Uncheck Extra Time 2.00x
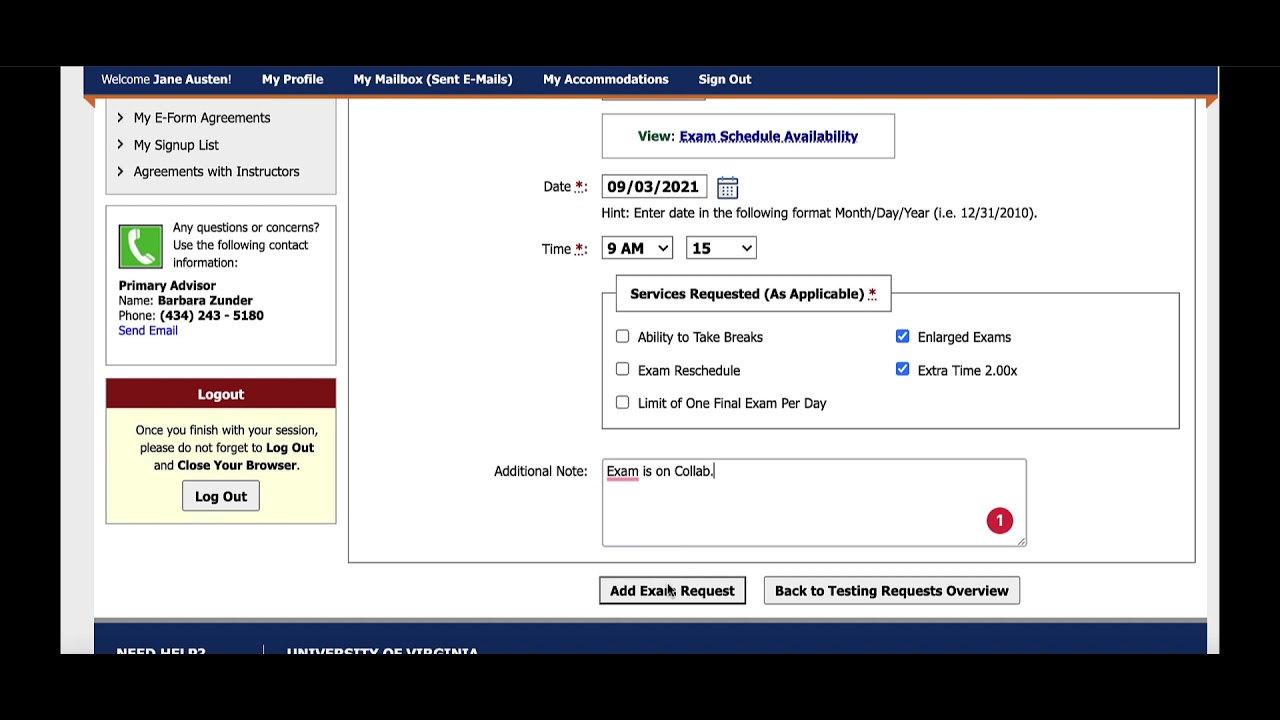1280x720 pixels. (902, 370)
